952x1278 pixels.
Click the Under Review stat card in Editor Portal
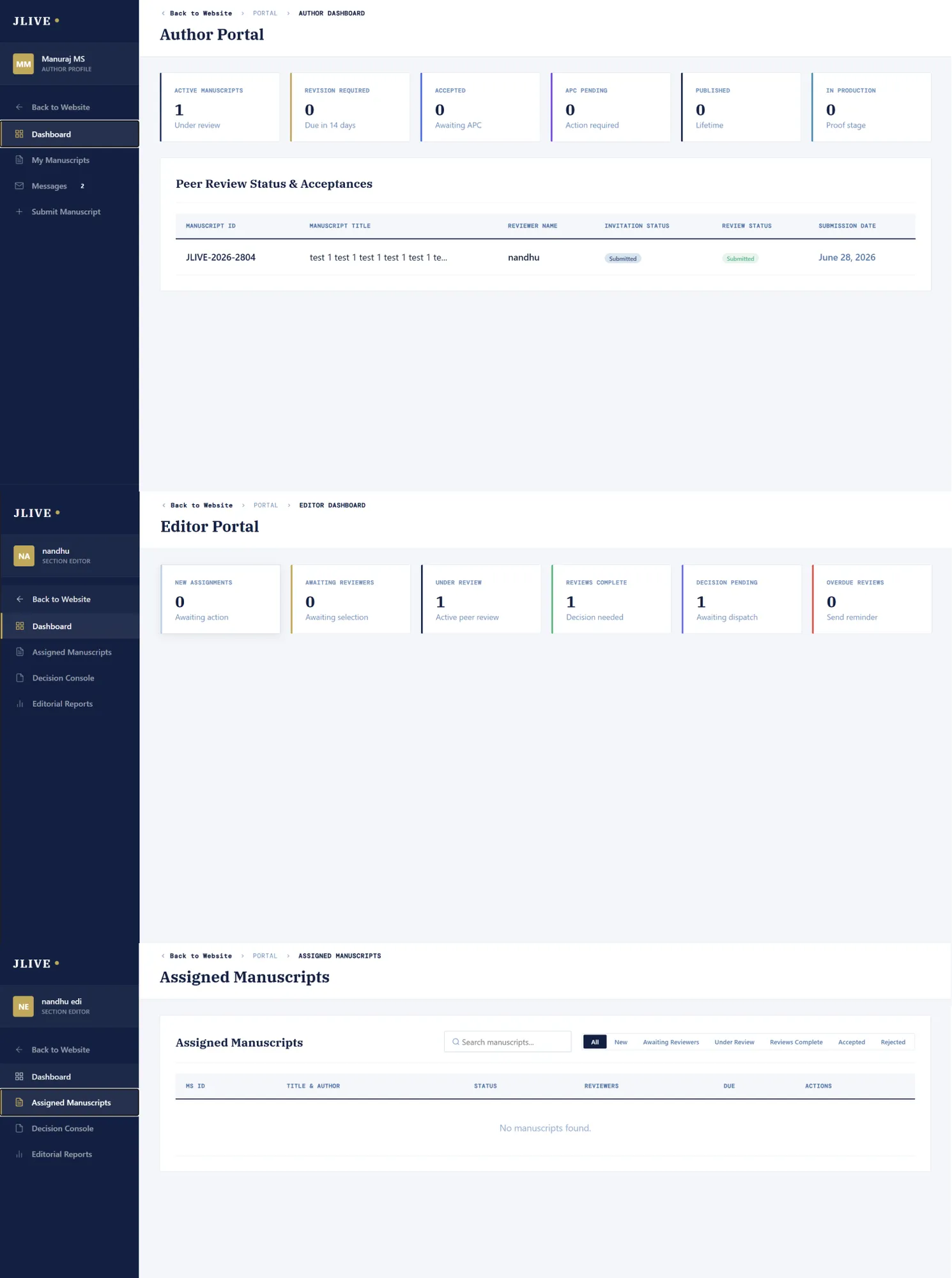click(x=481, y=599)
